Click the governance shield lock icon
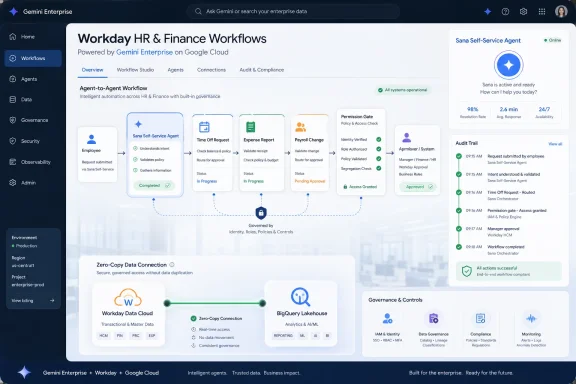576x384 pixels. point(261,213)
